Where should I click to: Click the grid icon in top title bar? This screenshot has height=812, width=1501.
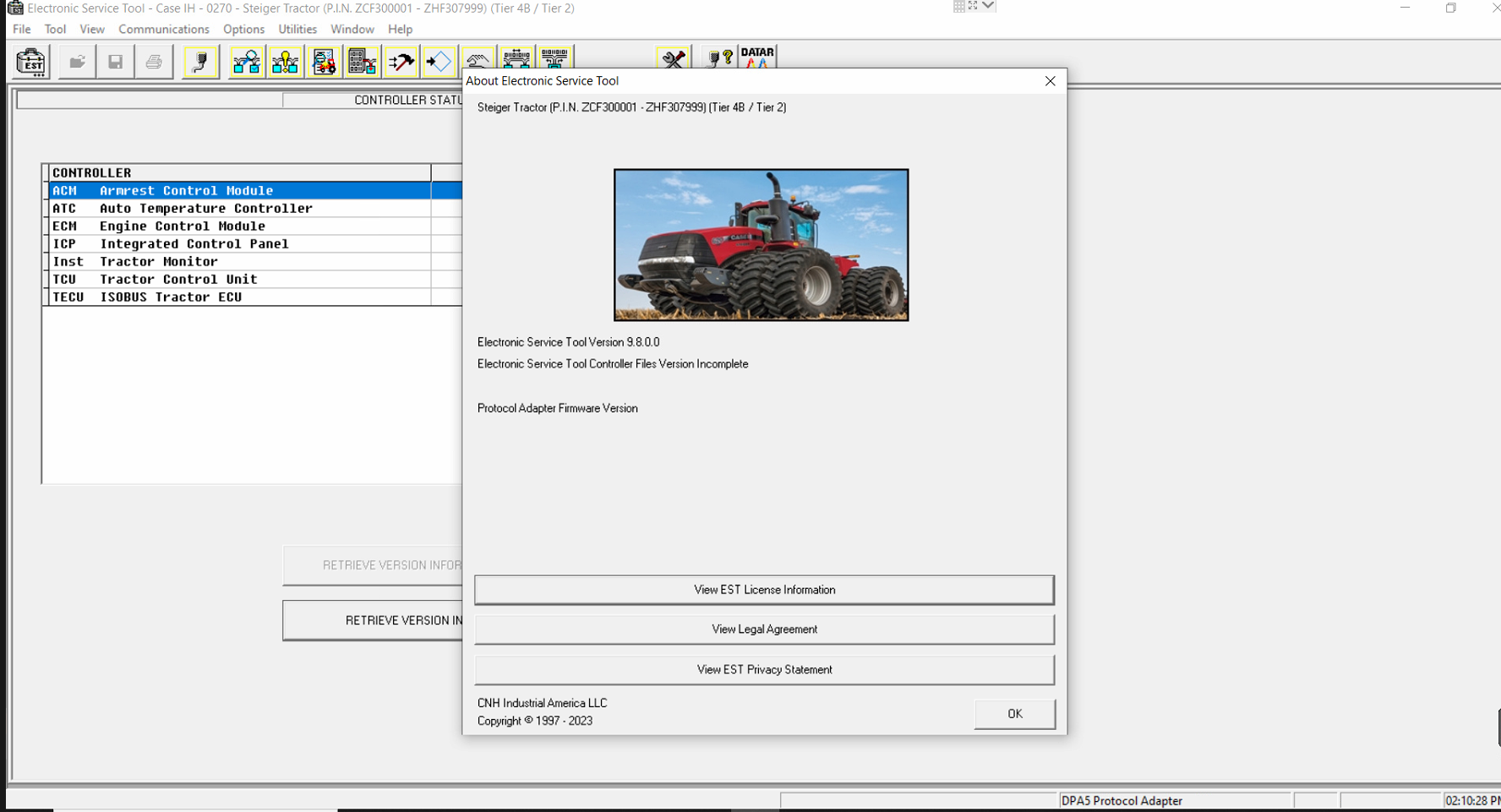(958, 6)
